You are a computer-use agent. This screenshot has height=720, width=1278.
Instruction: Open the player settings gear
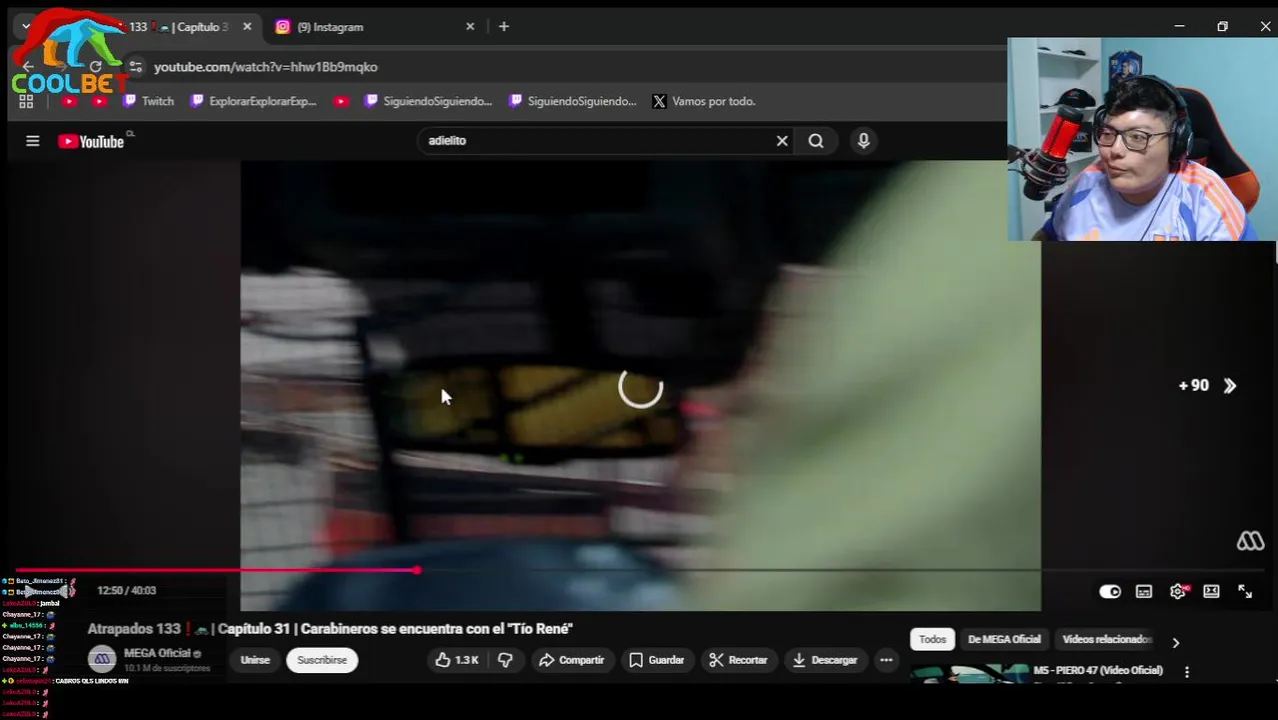1178,591
